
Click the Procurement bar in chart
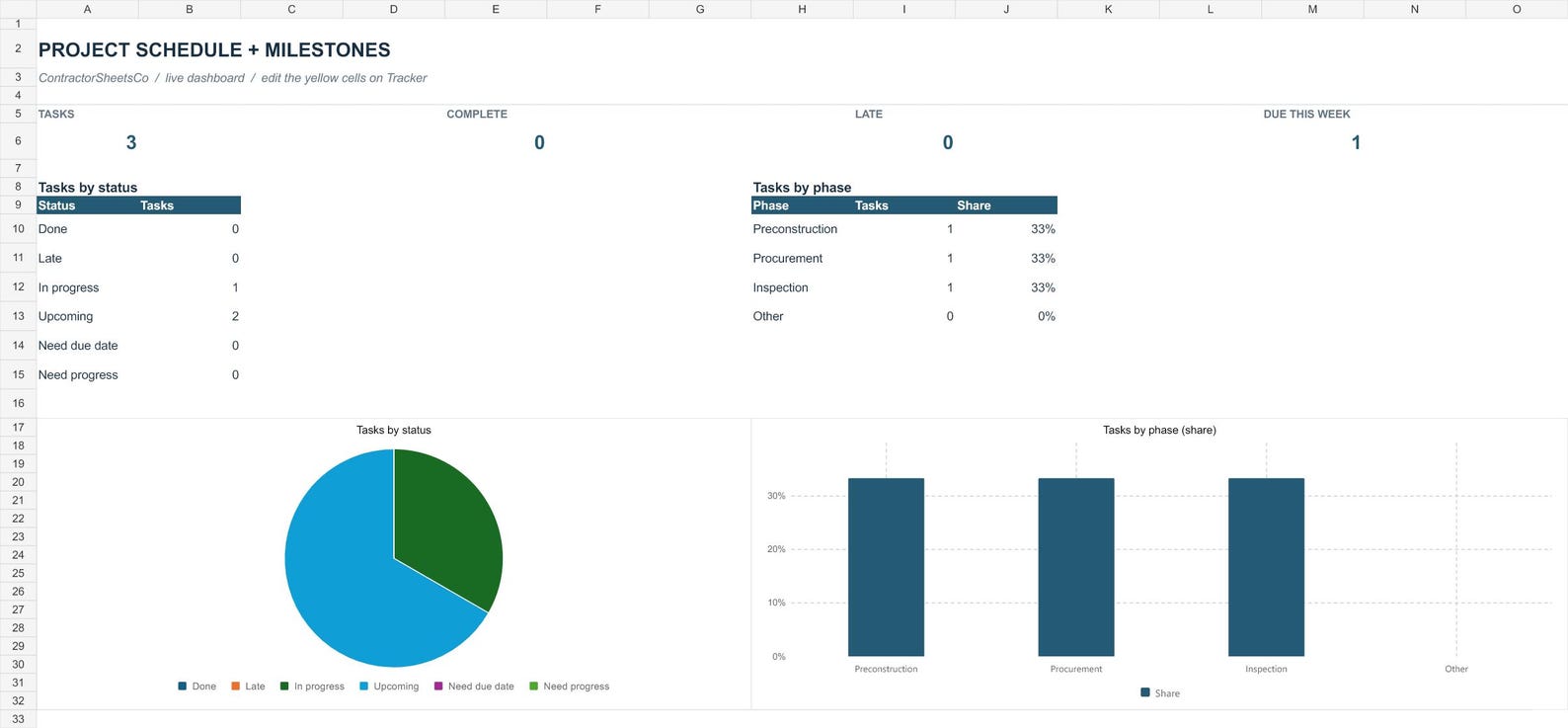click(1076, 567)
